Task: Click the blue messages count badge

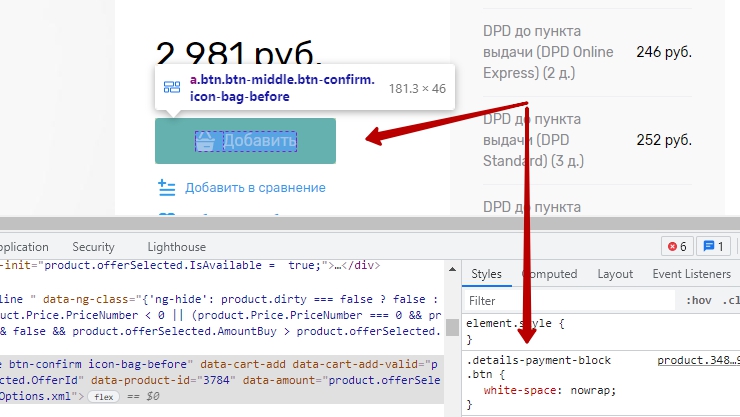Action: [x=714, y=246]
